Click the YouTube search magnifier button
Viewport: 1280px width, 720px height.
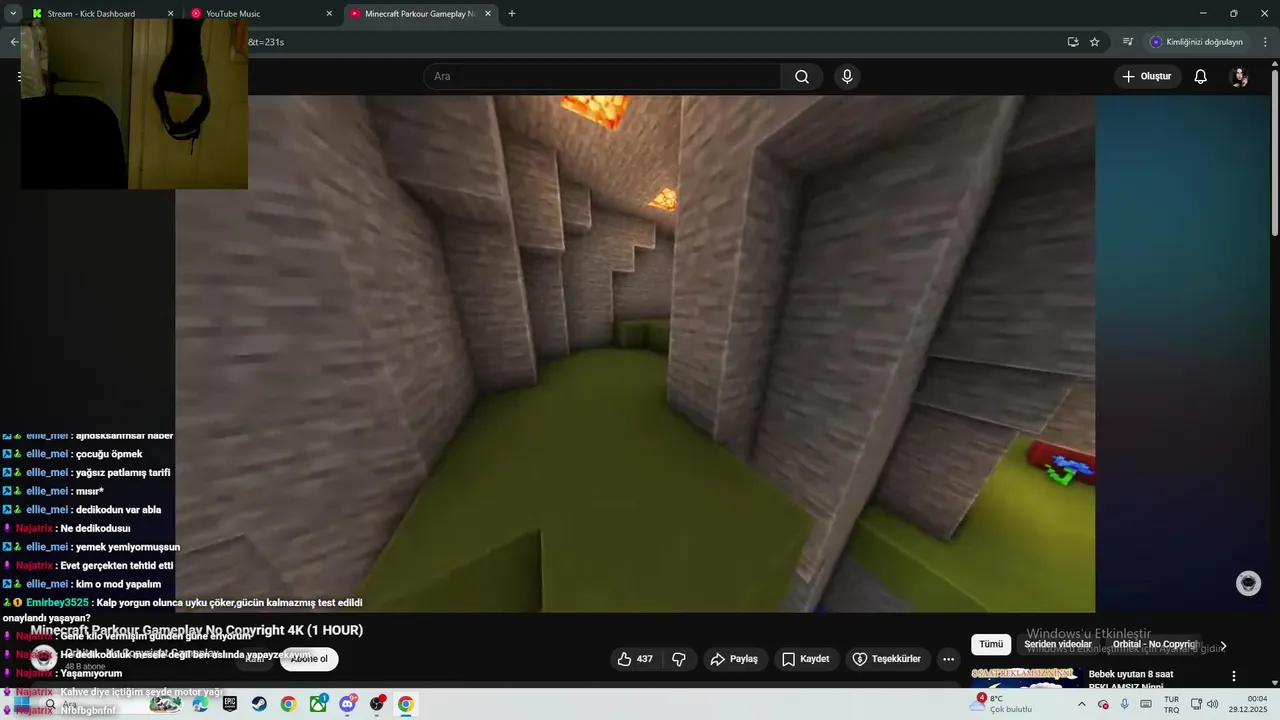coord(802,77)
